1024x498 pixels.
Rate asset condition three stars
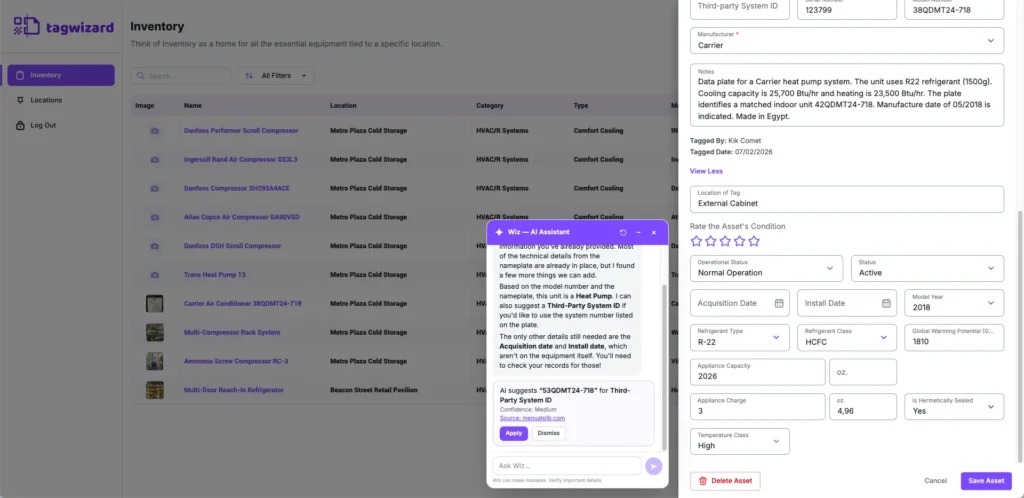pyautogui.click(x=725, y=241)
